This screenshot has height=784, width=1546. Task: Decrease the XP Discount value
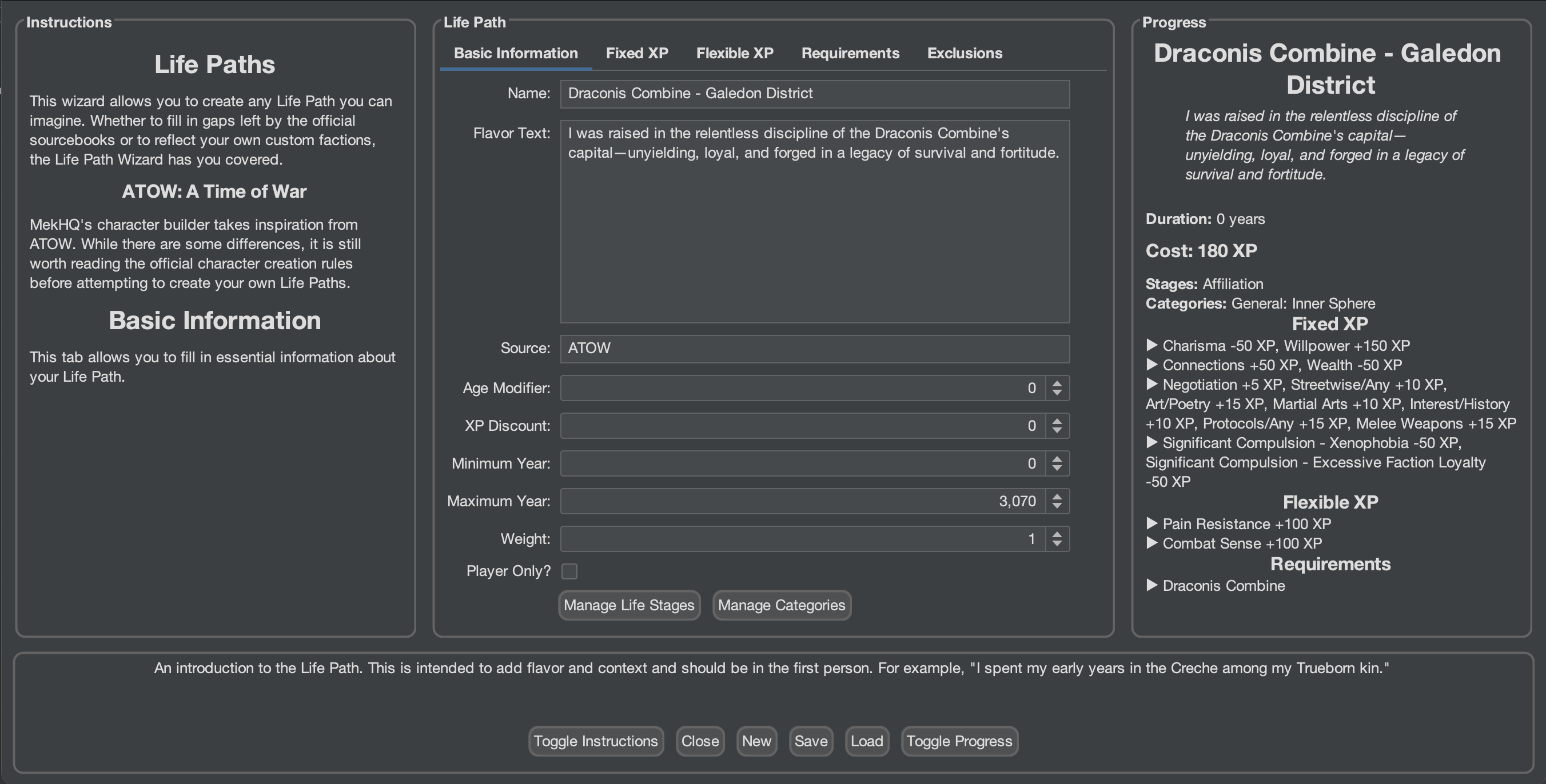pyautogui.click(x=1057, y=431)
